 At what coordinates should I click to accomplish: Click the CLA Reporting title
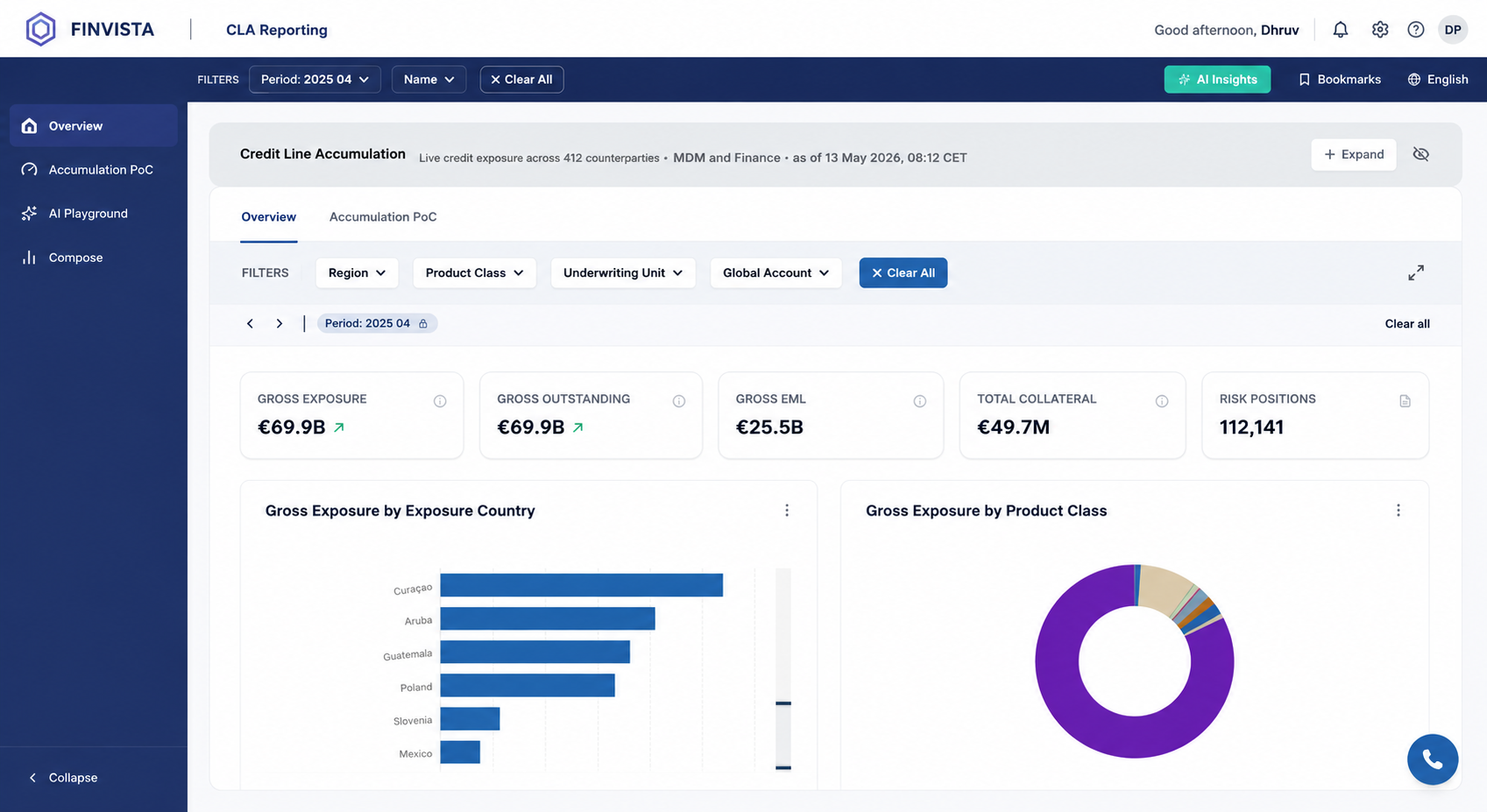277,30
